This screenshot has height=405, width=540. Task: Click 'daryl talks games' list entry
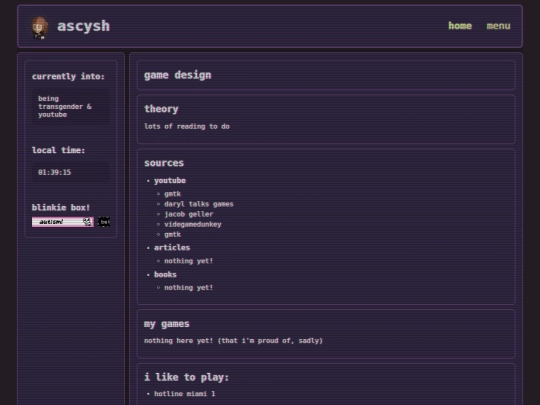199,204
